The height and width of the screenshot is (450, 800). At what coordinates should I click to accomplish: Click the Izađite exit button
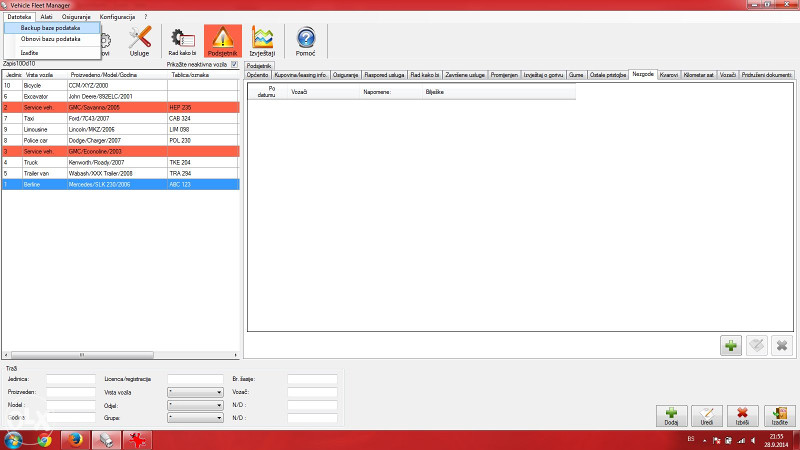780,416
